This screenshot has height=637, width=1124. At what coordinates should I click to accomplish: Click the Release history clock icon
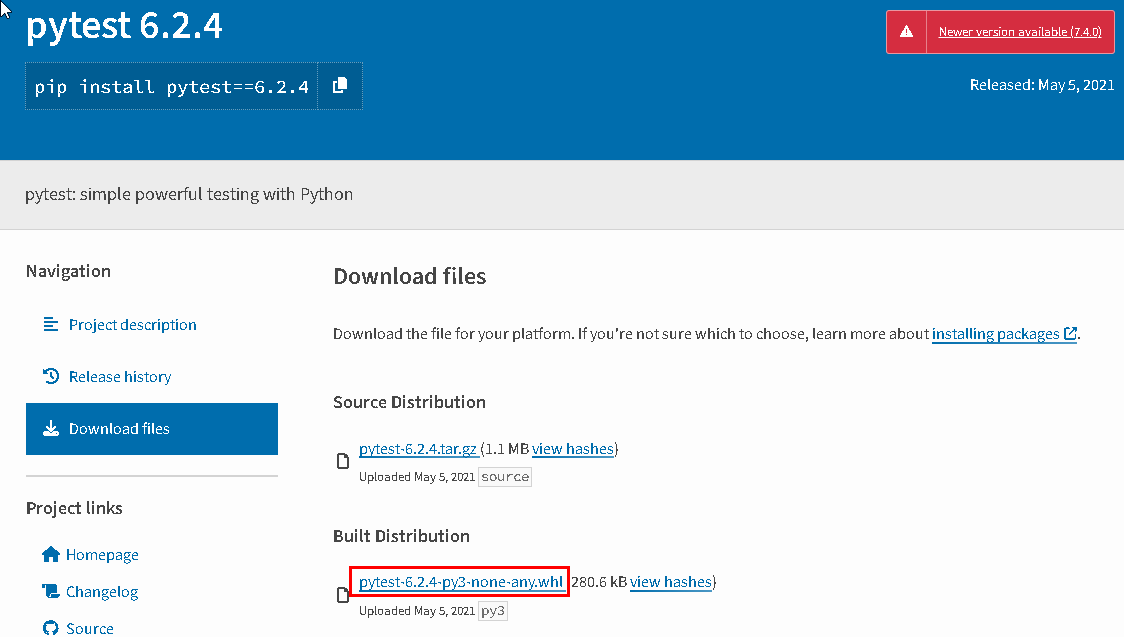(51, 376)
